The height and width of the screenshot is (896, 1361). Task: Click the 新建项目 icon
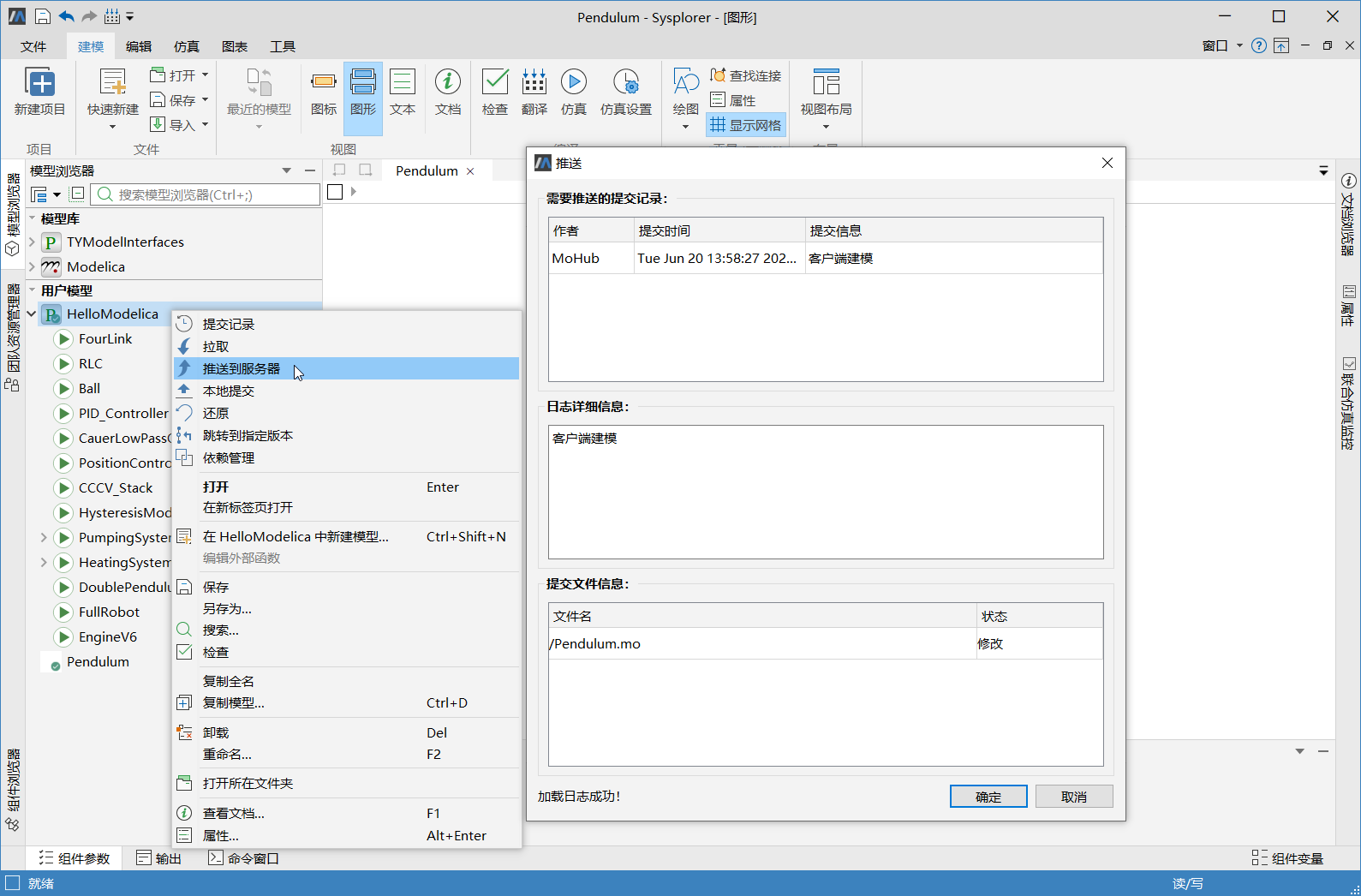pos(40,83)
